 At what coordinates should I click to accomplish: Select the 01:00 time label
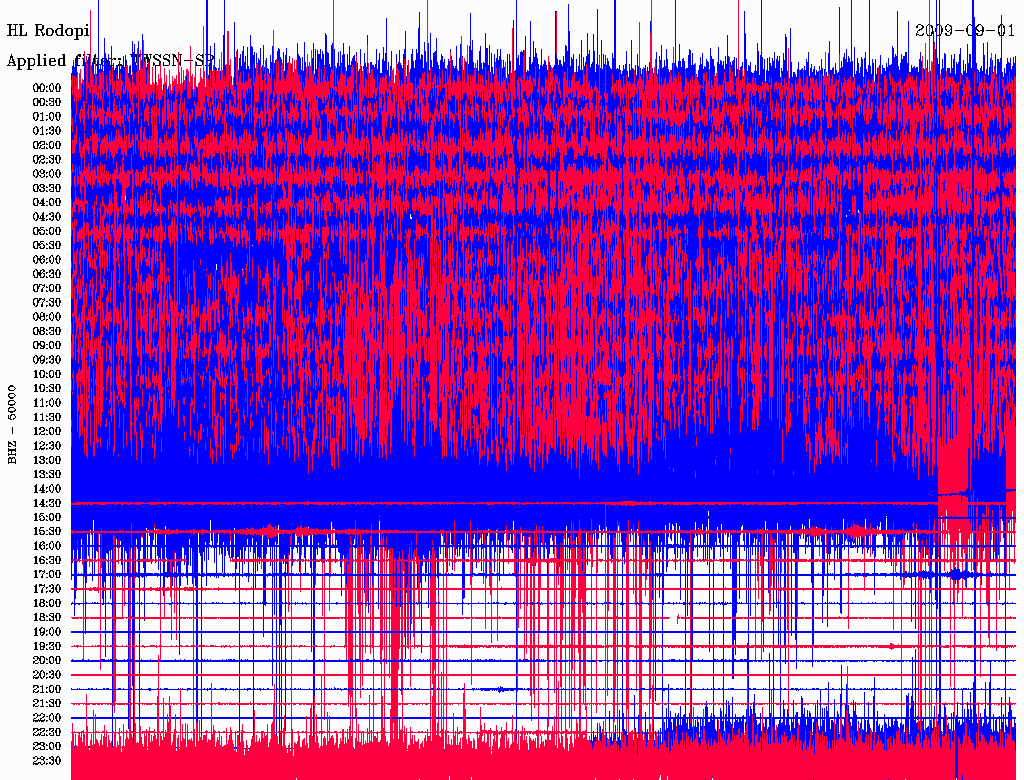point(47,117)
